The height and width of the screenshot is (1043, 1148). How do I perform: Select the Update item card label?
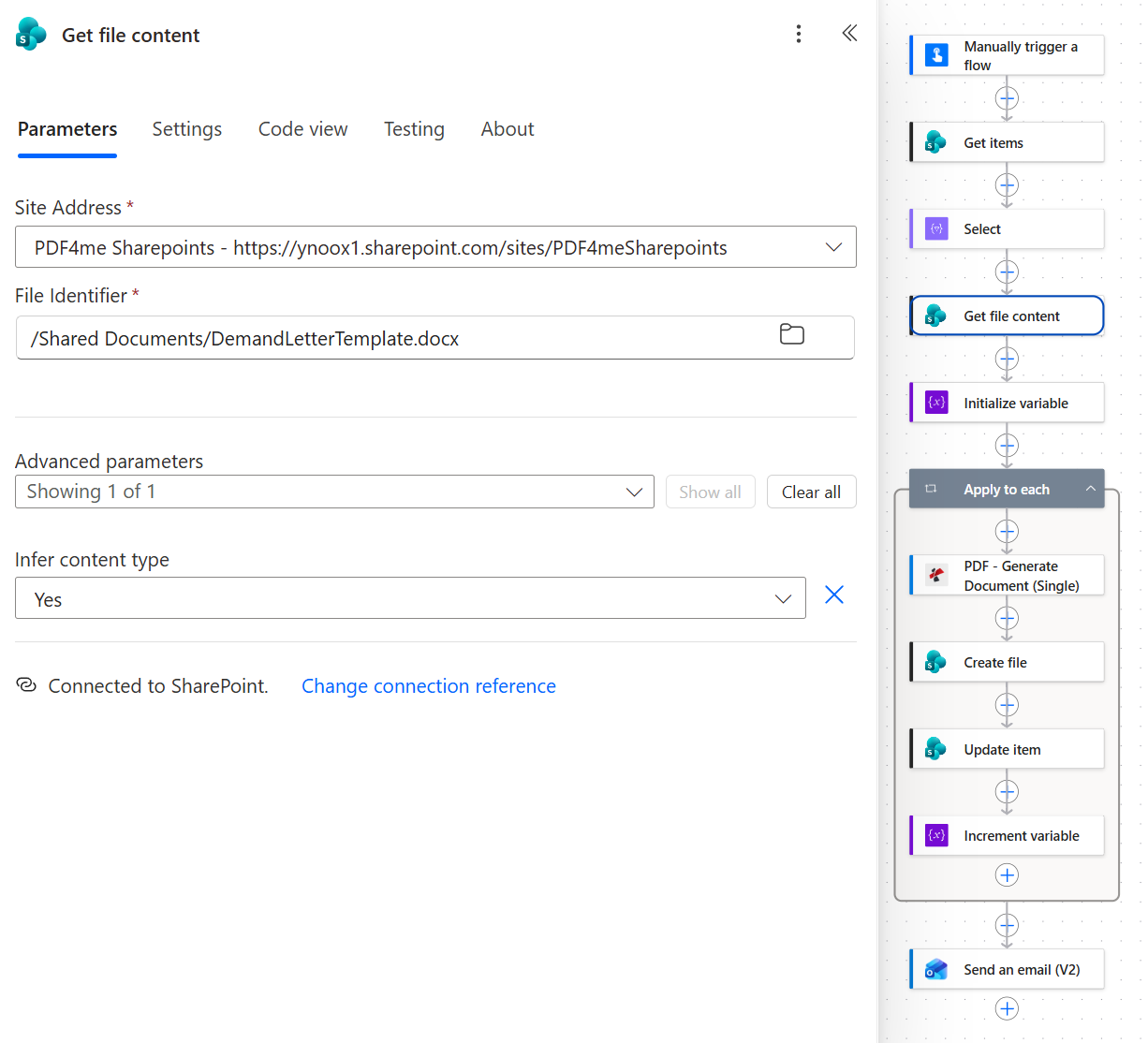[x=1002, y=750]
